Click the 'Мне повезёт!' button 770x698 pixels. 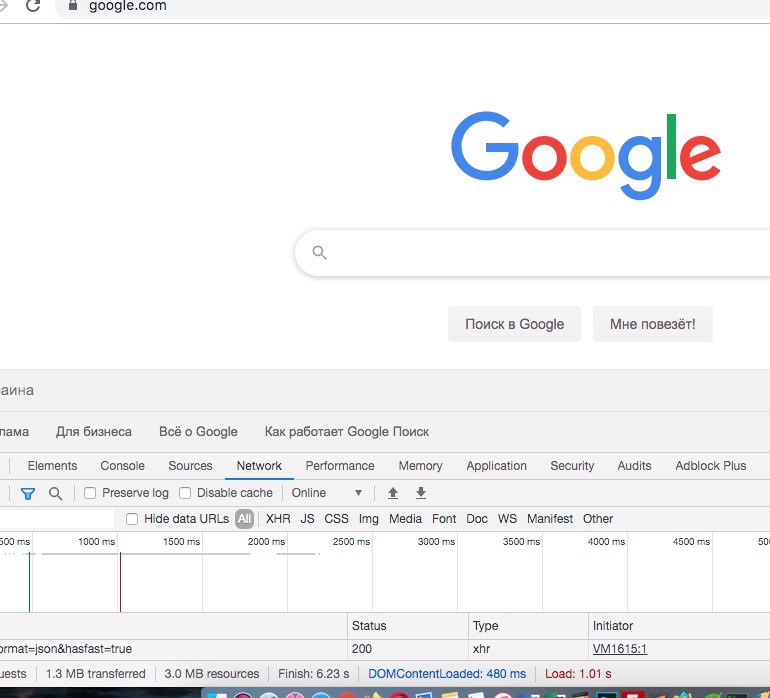[x=653, y=324]
